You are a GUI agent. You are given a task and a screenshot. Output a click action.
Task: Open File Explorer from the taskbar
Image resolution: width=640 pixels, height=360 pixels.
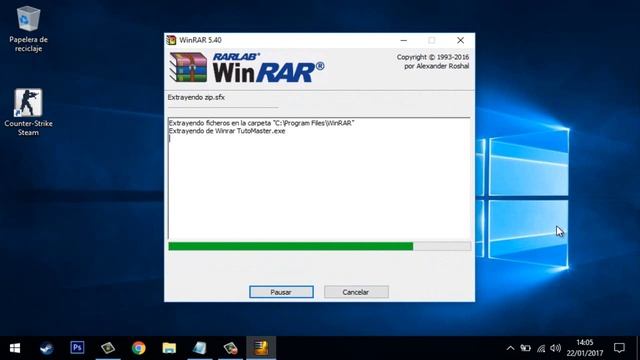click(x=169, y=348)
